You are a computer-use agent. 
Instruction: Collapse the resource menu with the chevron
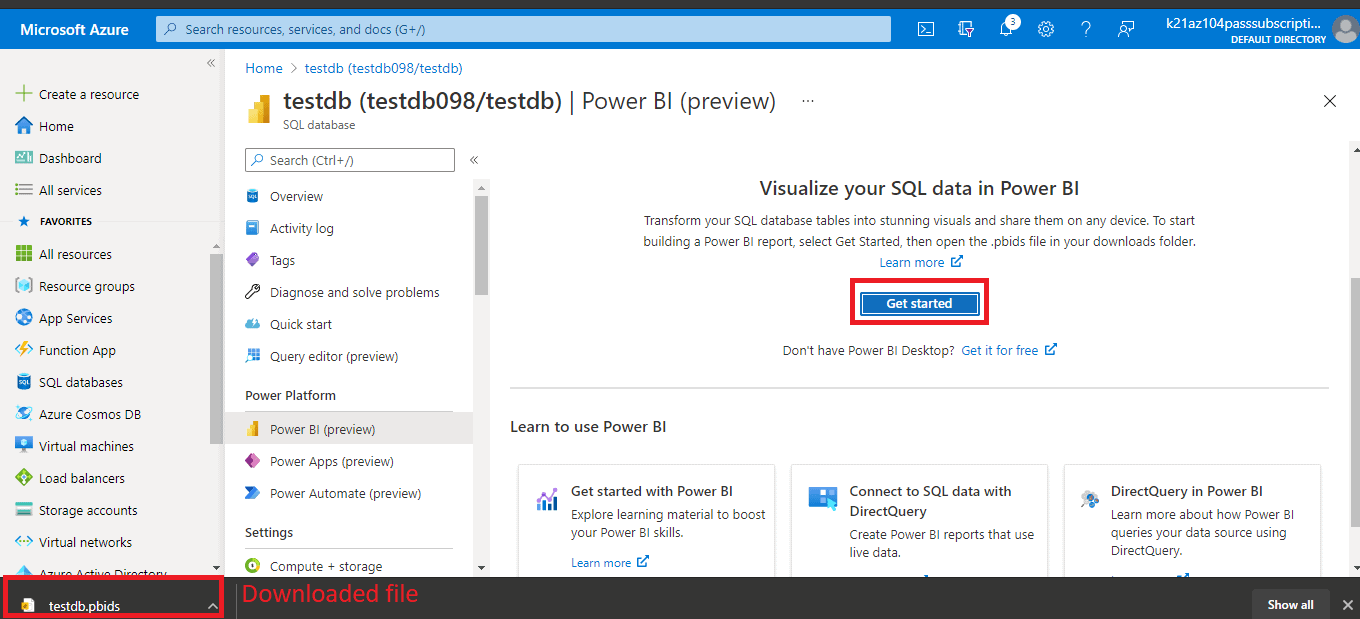(x=474, y=159)
